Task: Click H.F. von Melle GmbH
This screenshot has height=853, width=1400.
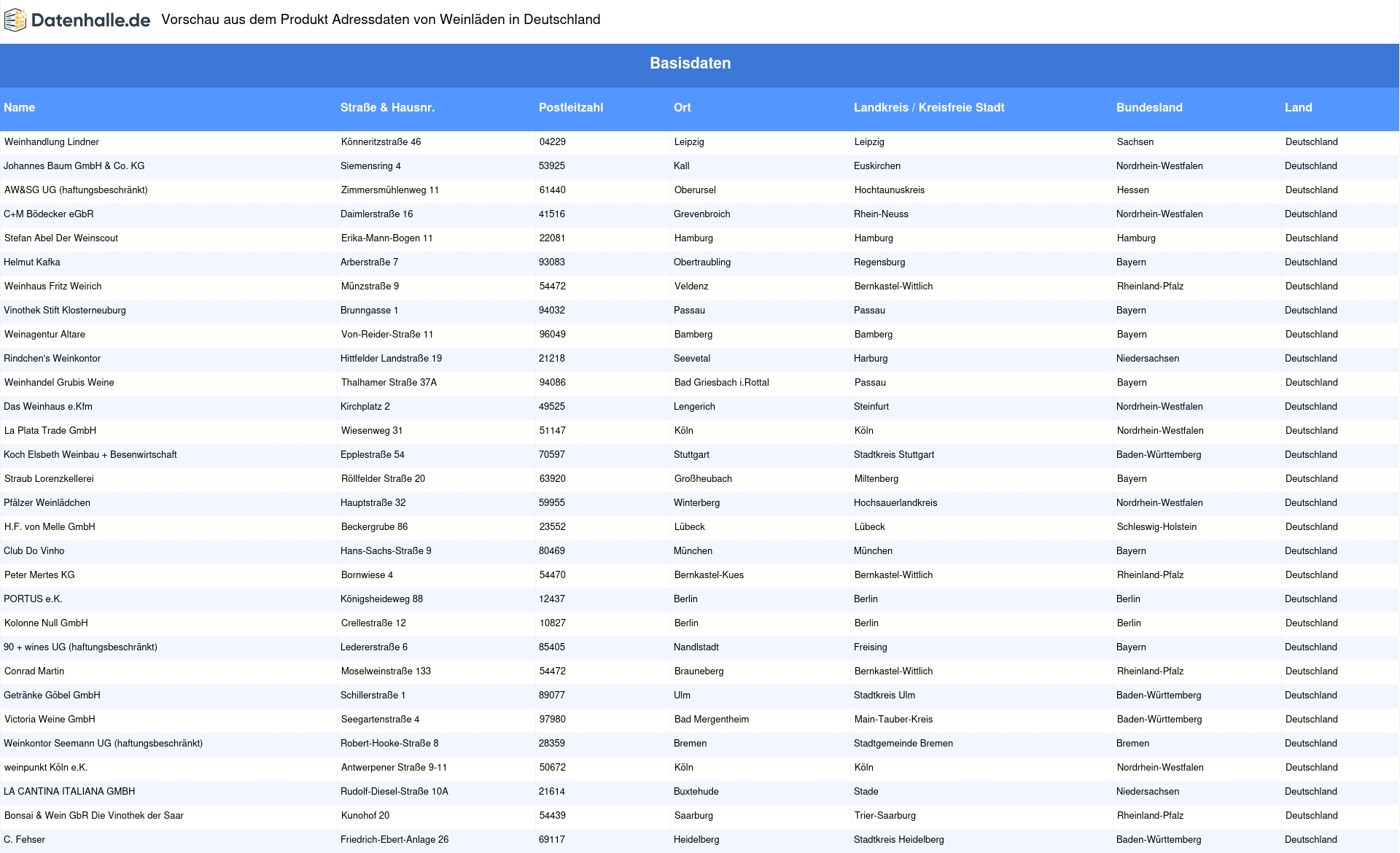Action: 50,527
